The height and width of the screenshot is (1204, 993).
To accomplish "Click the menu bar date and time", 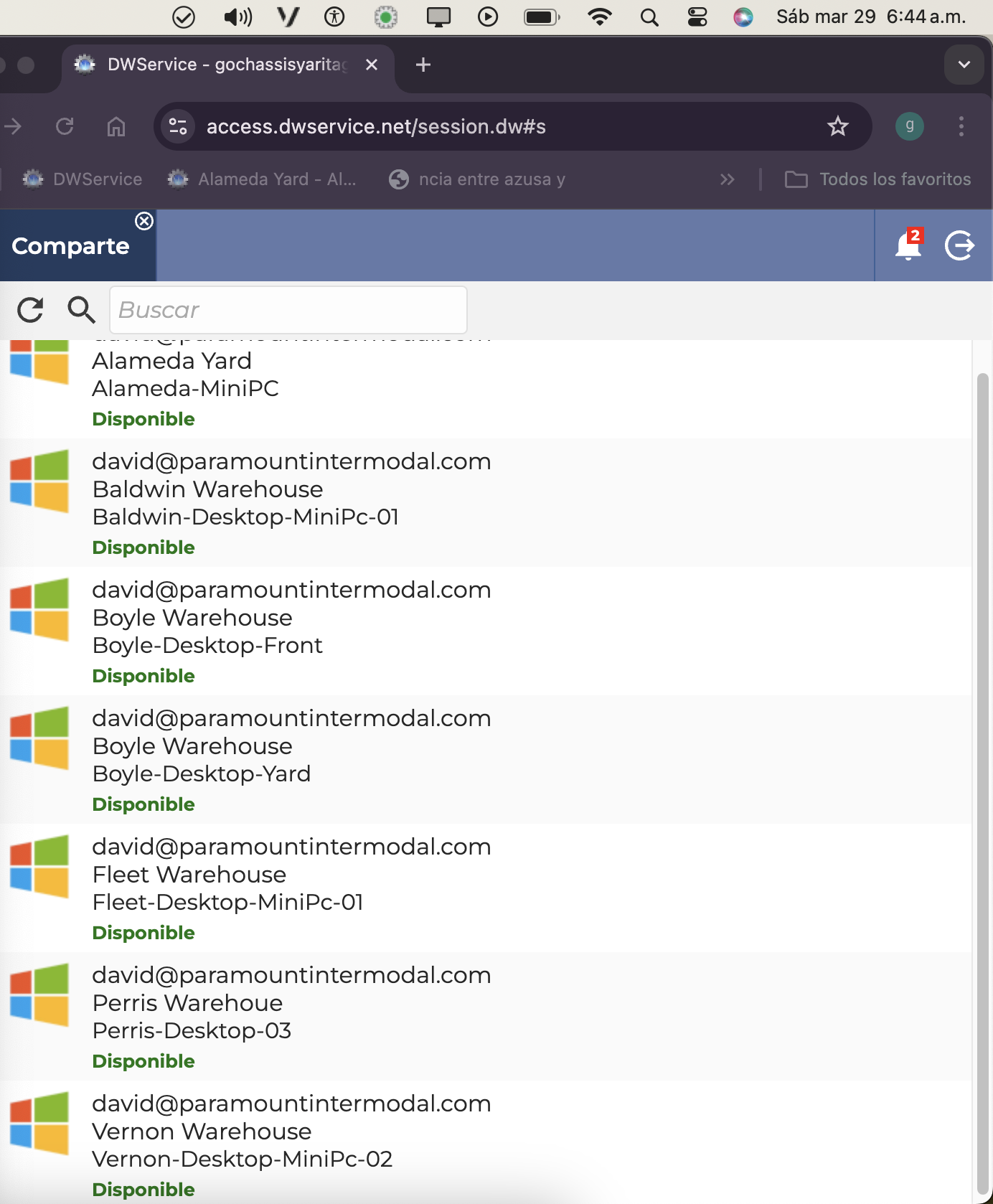I will click(x=872, y=17).
